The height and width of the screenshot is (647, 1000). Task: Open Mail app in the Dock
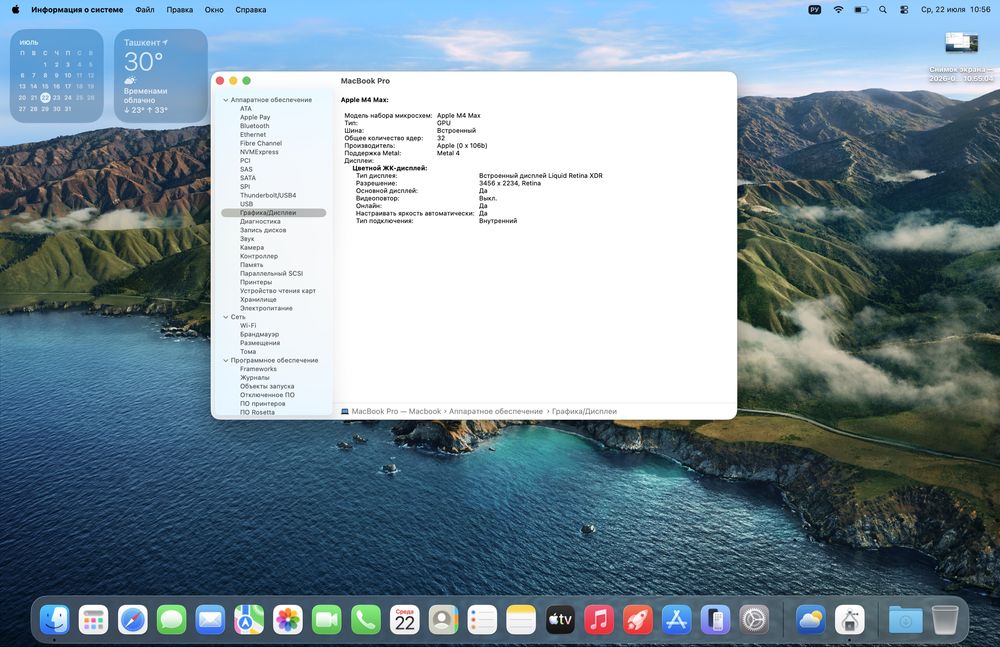click(210, 620)
